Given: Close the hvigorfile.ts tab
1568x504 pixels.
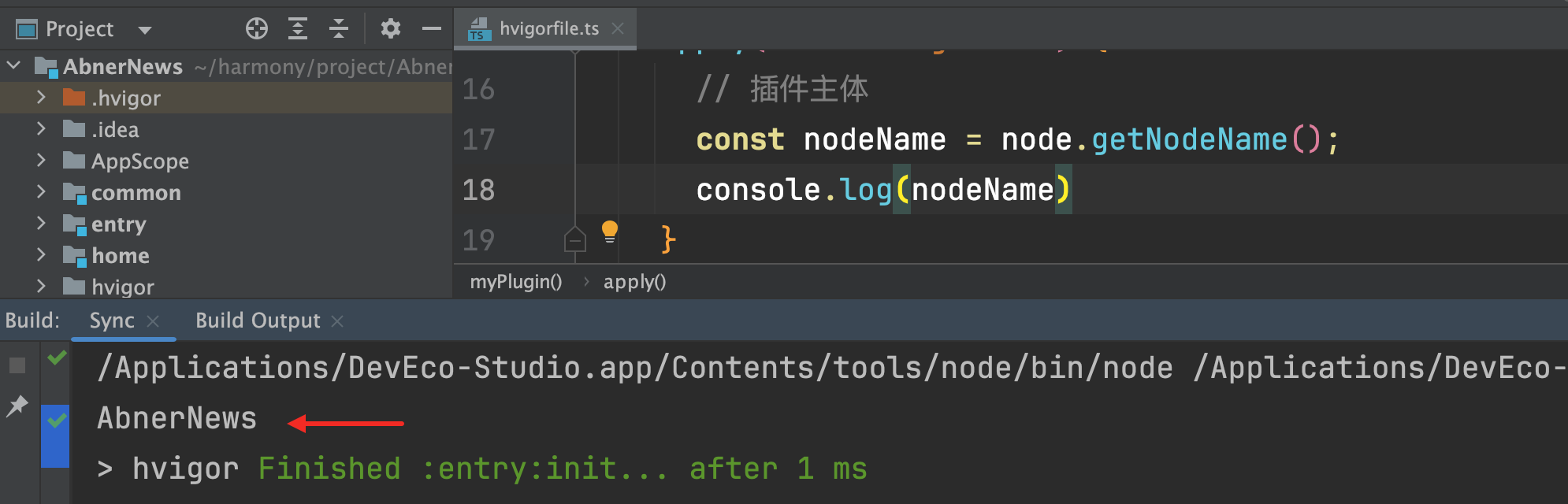Looking at the screenshot, I should click(x=619, y=28).
